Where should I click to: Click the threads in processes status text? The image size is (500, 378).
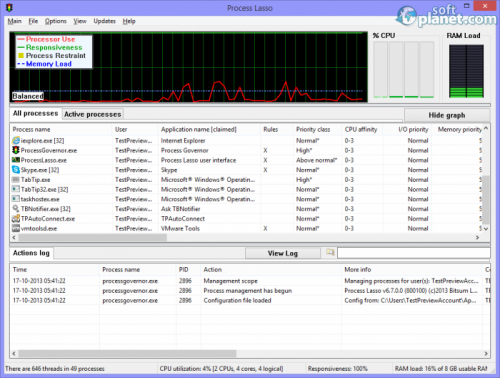pos(55,369)
